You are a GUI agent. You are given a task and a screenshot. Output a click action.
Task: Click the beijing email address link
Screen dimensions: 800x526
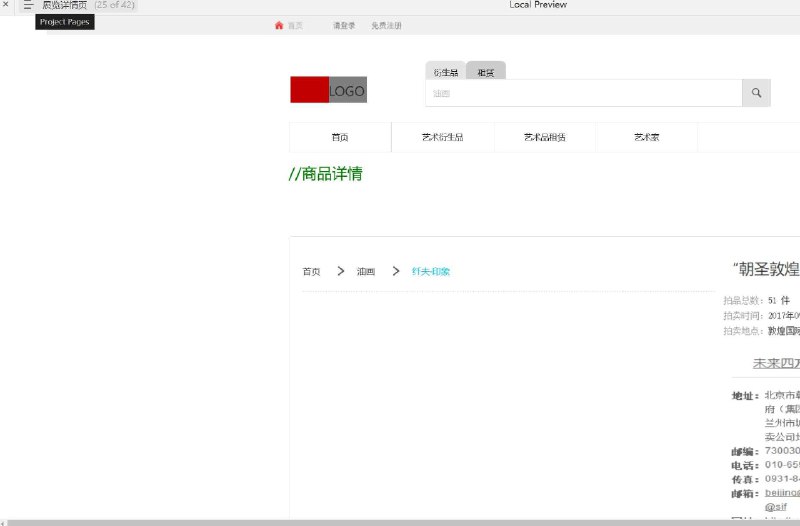pos(782,493)
